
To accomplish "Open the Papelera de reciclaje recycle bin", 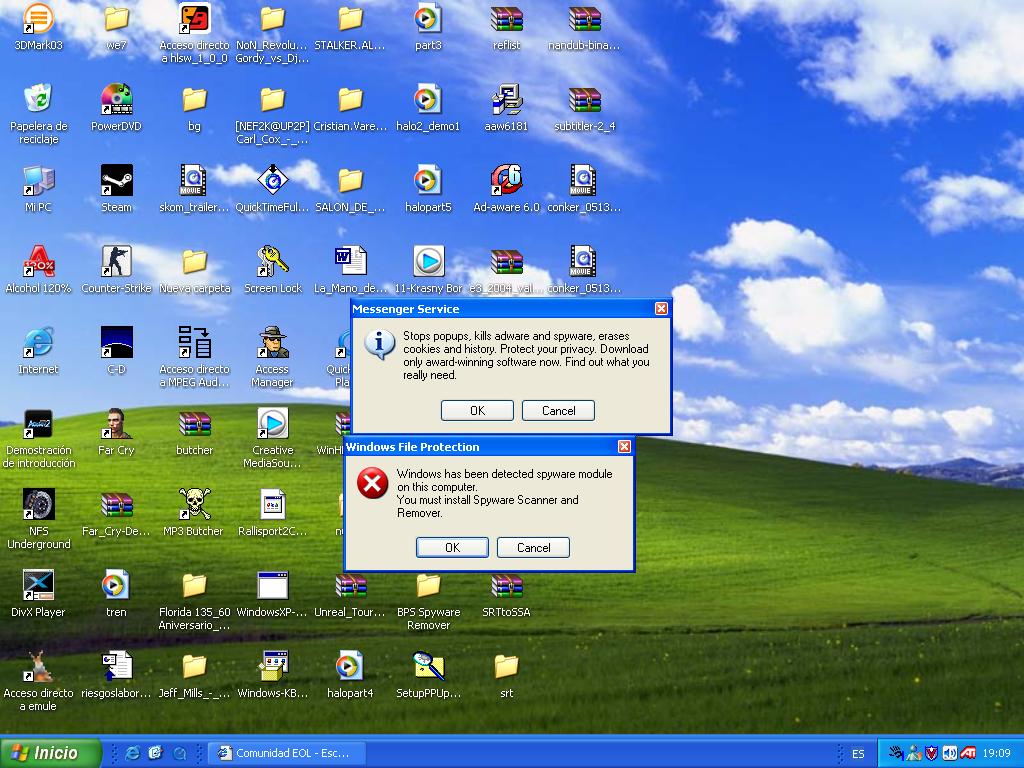I will [x=38, y=99].
